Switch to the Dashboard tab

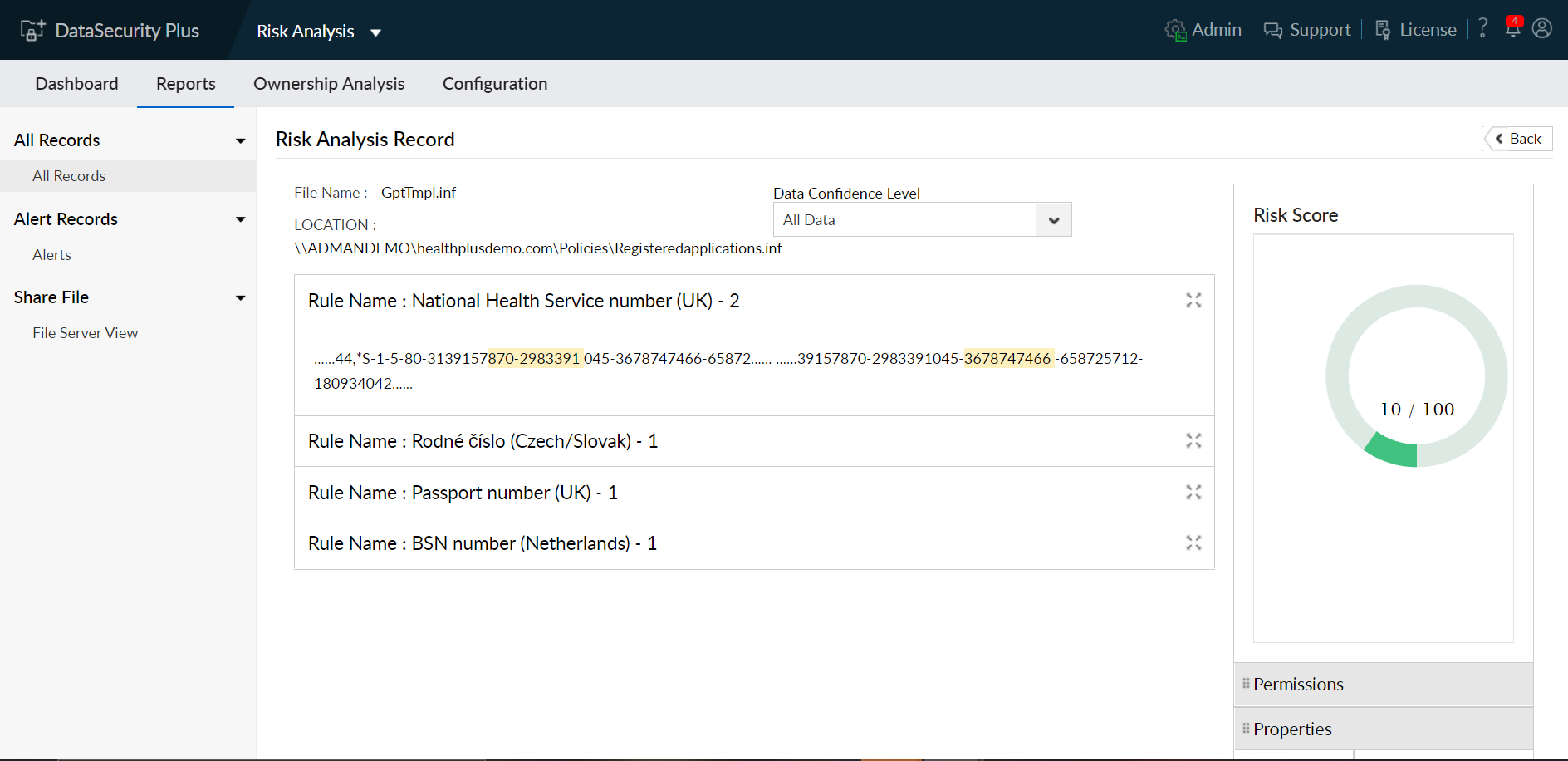click(x=76, y=84)
